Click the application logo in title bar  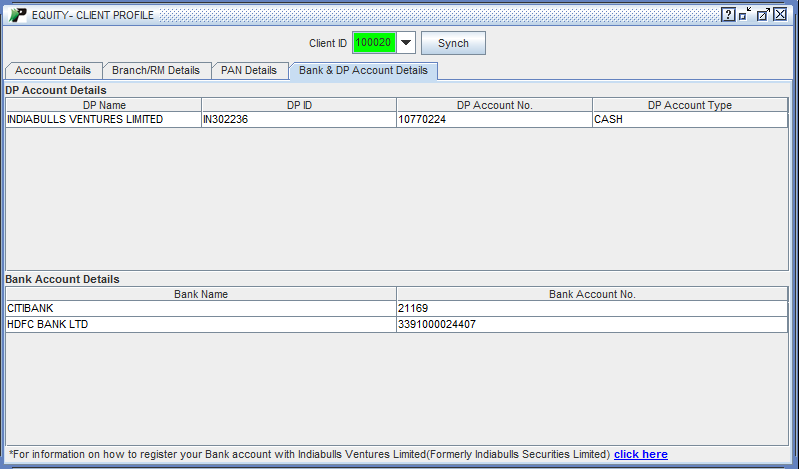tap(18, 15)
